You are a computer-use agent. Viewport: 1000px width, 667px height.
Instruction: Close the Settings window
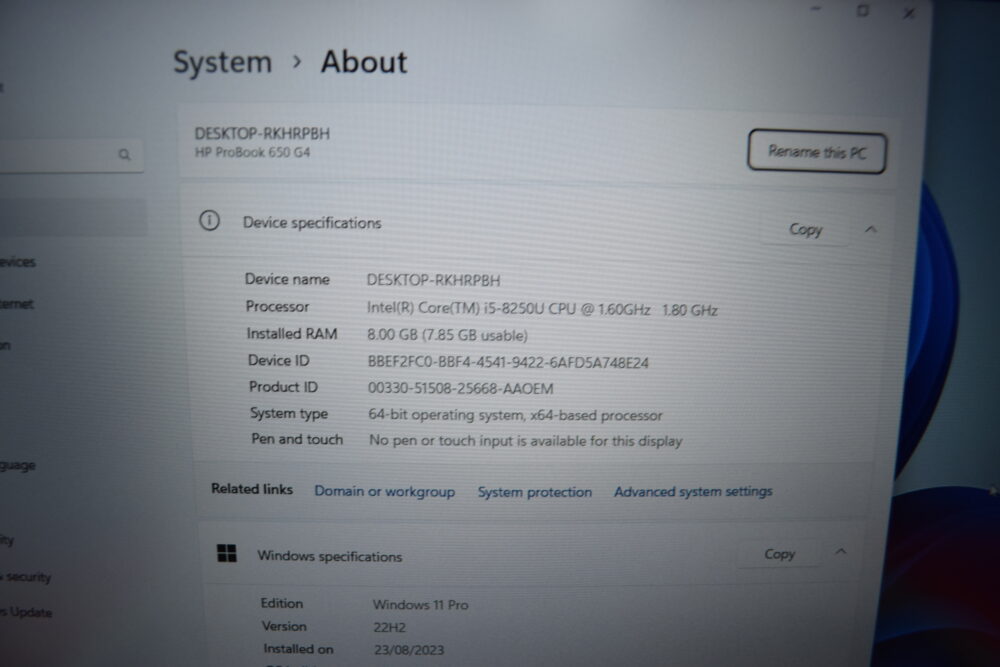909,13
